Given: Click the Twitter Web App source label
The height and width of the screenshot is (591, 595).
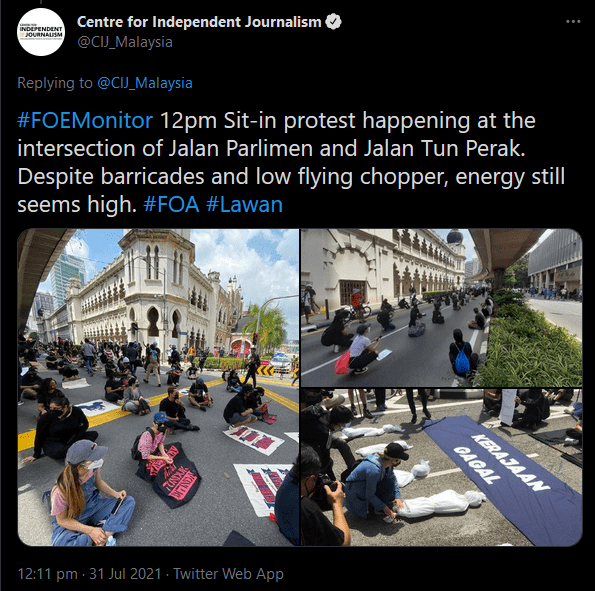Looking at the screenshot, I should tap(228, 574).
